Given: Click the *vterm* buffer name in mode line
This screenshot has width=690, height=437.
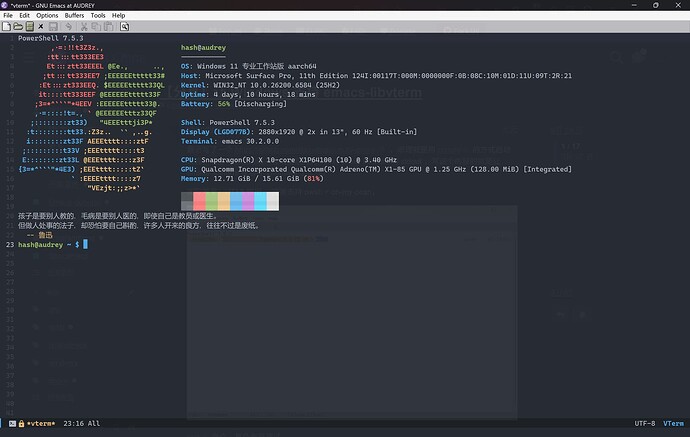Looking at the screenshot, I should click(x=41, y=424).
